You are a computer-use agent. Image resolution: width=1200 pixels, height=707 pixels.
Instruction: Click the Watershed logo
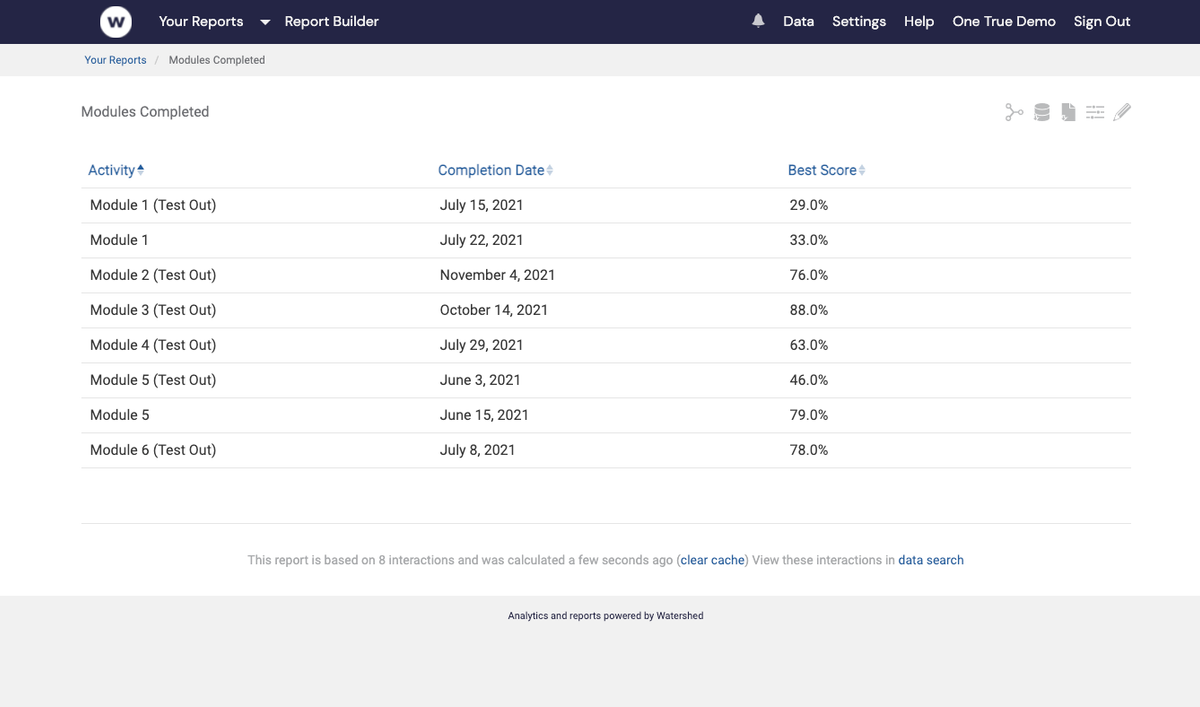click(116, 21)
